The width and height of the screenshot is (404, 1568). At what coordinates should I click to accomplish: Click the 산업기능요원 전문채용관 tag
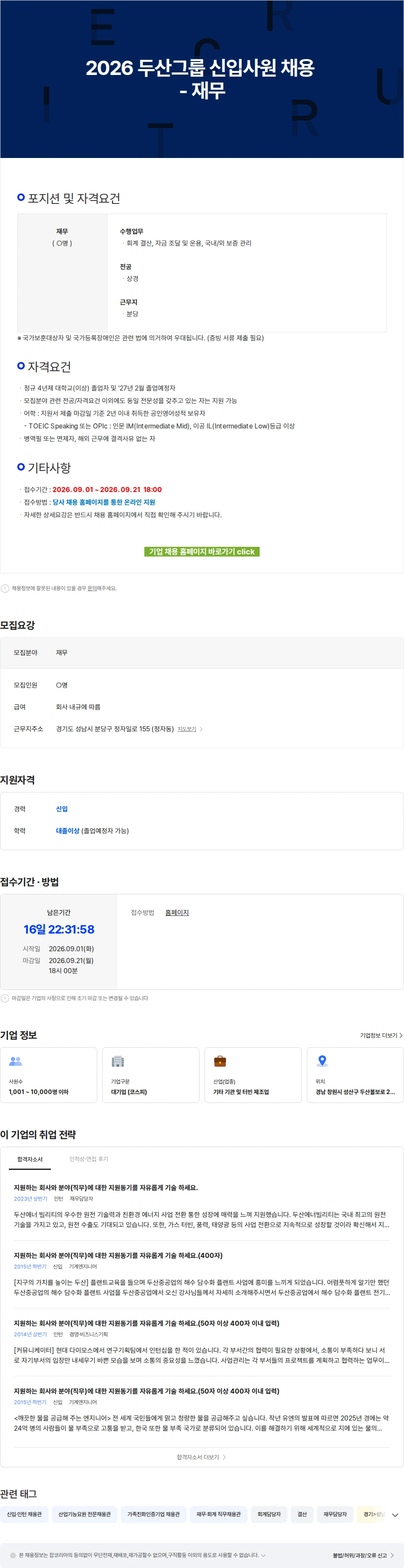coord(85,1514)
